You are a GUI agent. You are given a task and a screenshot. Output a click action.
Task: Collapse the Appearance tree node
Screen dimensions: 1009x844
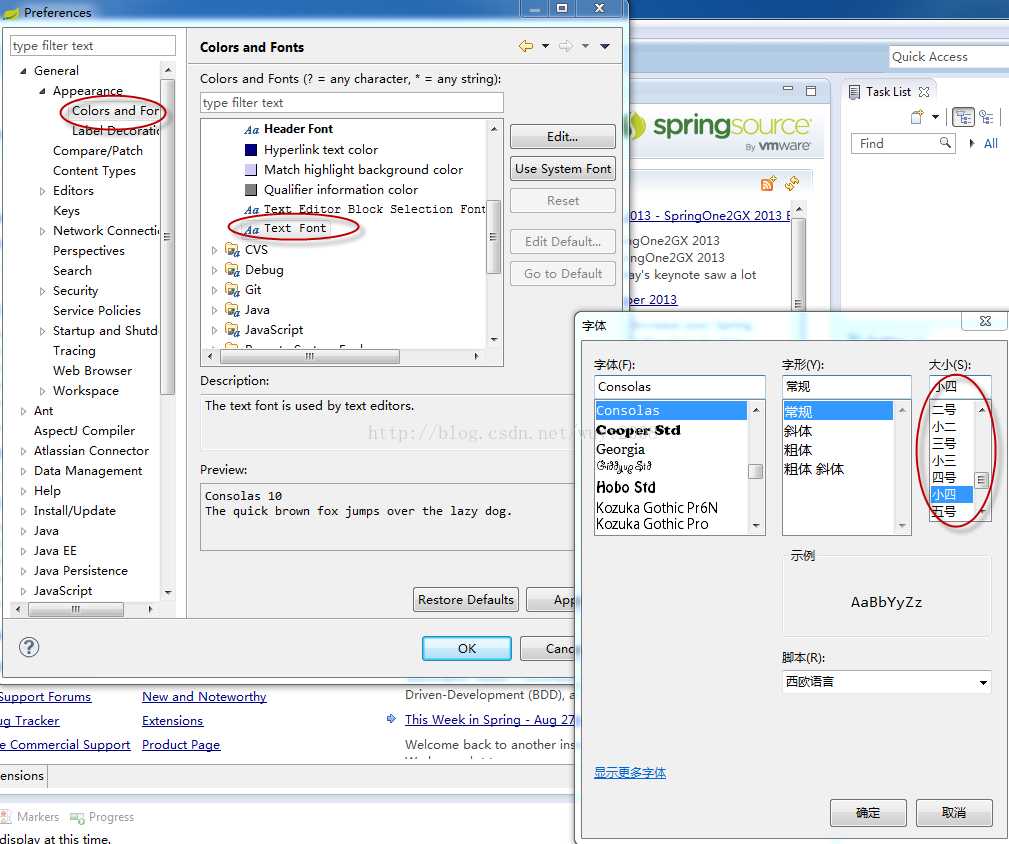tap(42, 91)
